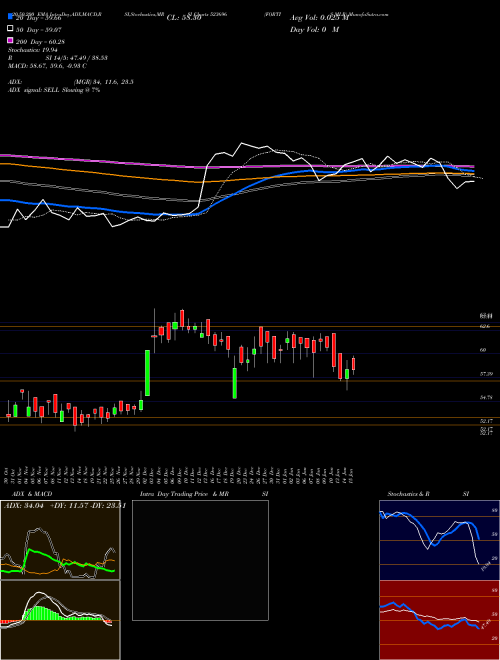Click the 'Avg Vol: 0.025 M' label

319,18
